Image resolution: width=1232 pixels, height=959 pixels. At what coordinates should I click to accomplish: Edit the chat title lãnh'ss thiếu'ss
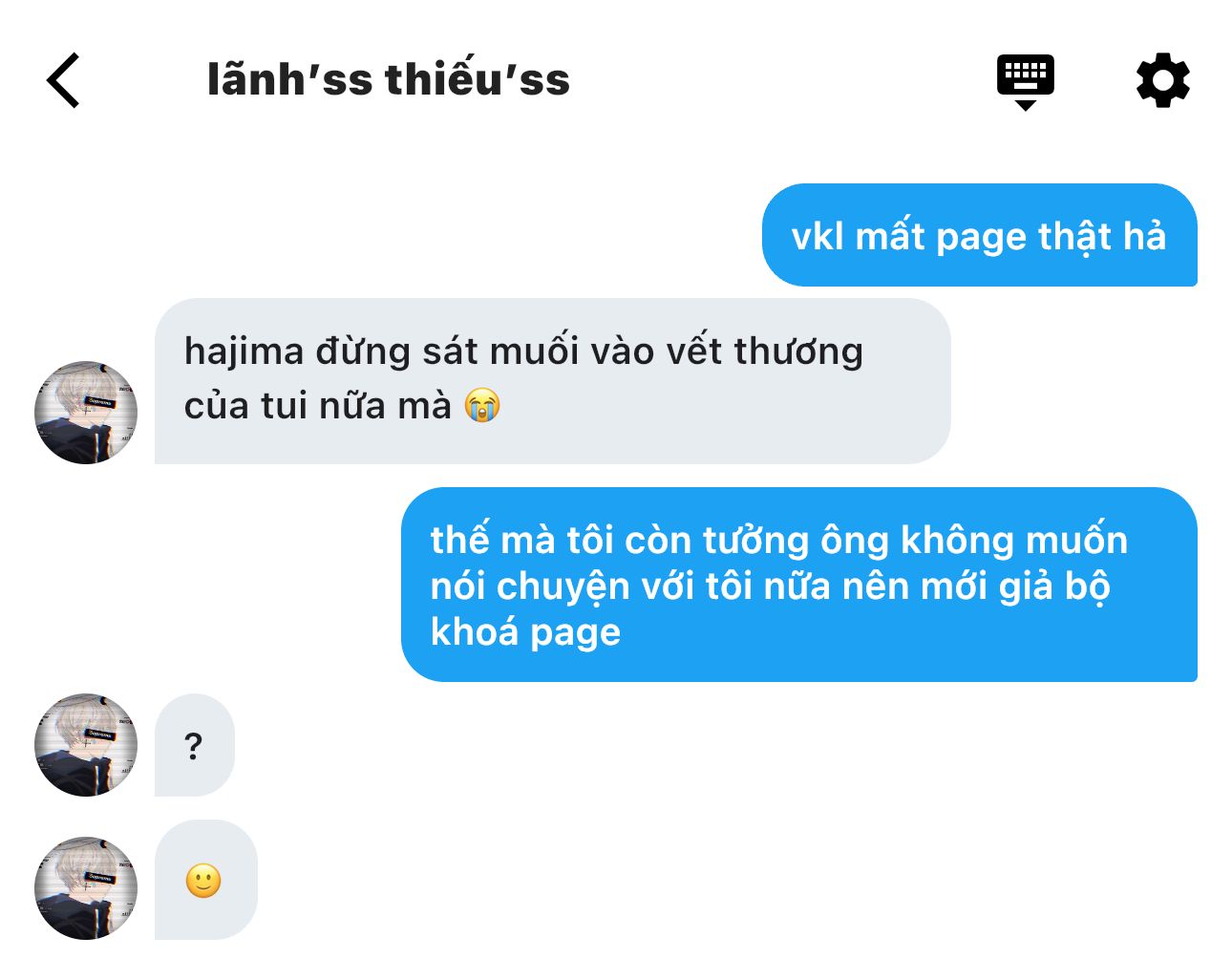coord(389,79)
